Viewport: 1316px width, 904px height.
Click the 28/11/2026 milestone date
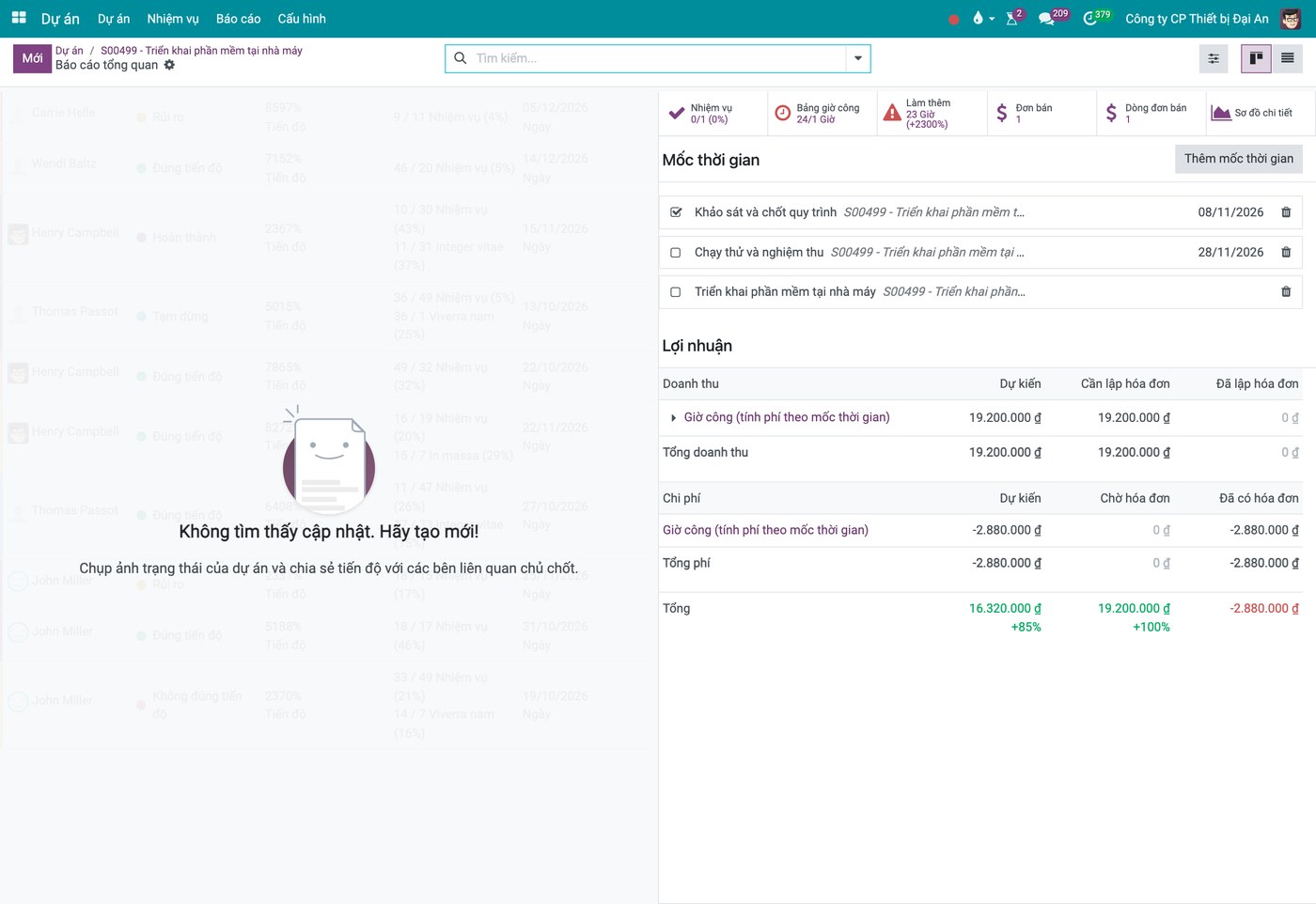pos(1230,252)
